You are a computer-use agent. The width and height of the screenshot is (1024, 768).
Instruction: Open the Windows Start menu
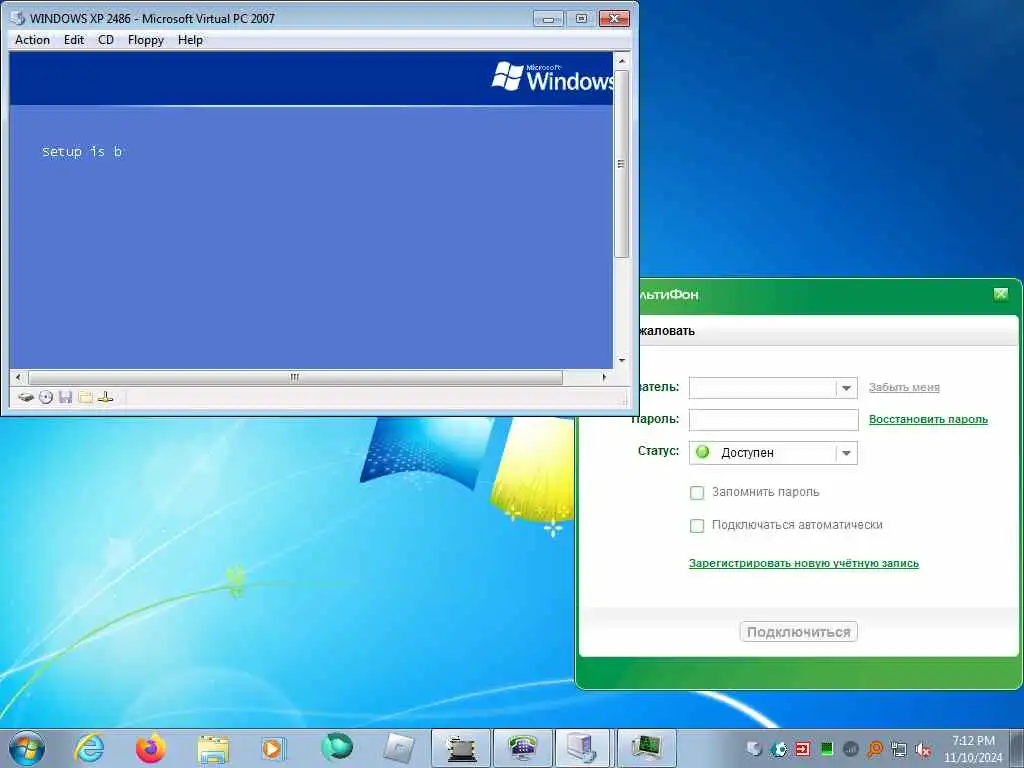[27, 748]
